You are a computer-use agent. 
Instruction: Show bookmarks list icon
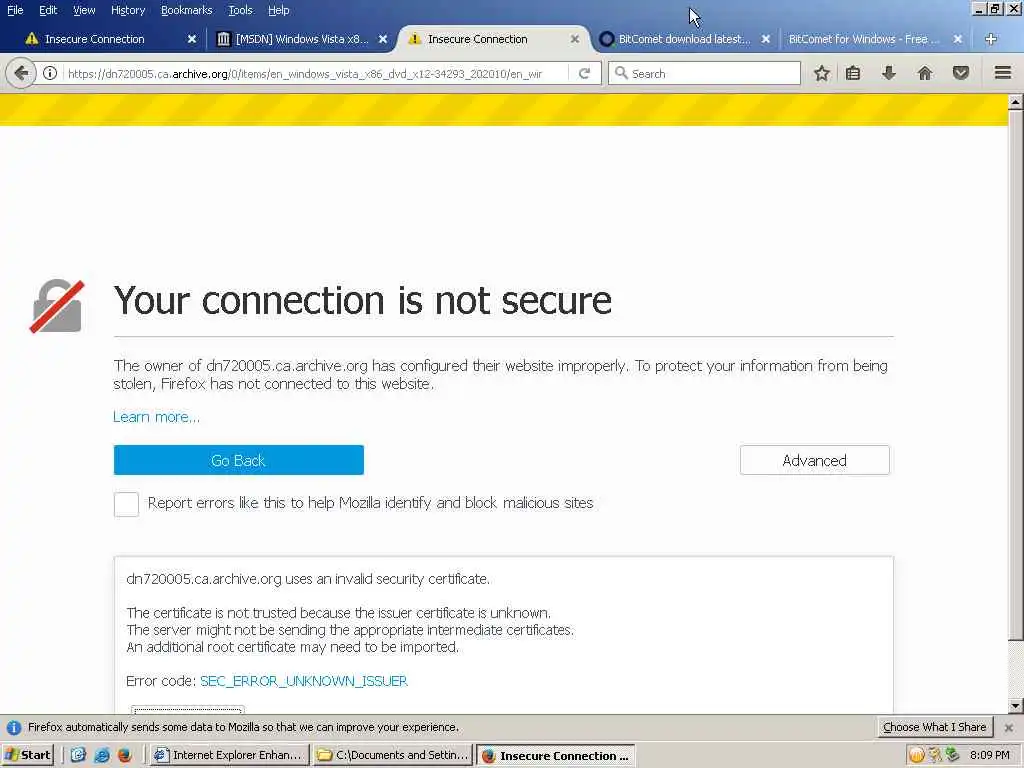[853, 73]
